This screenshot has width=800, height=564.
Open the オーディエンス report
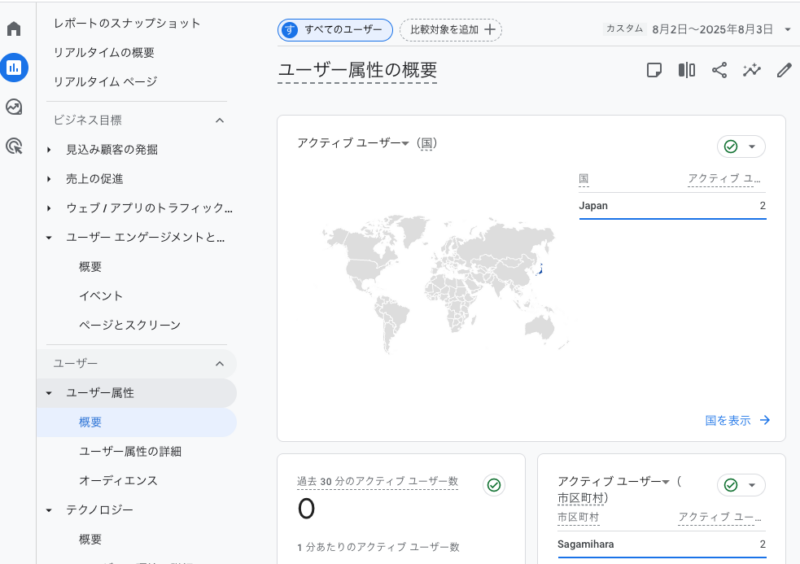118,480
